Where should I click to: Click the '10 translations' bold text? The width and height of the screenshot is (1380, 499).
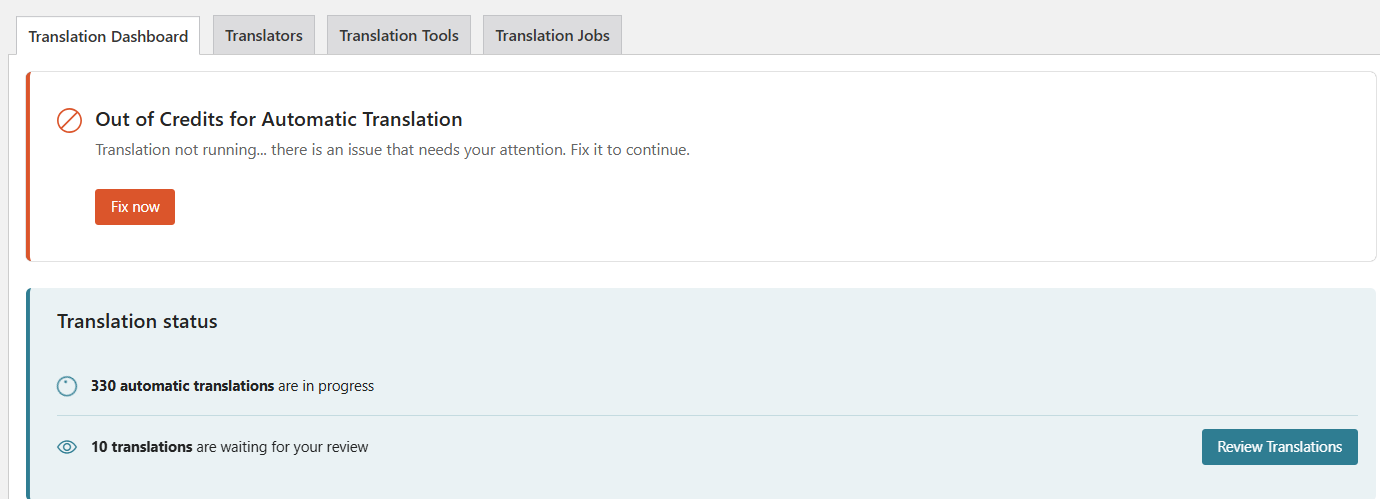pyautogui.click(x=142, y=447)
